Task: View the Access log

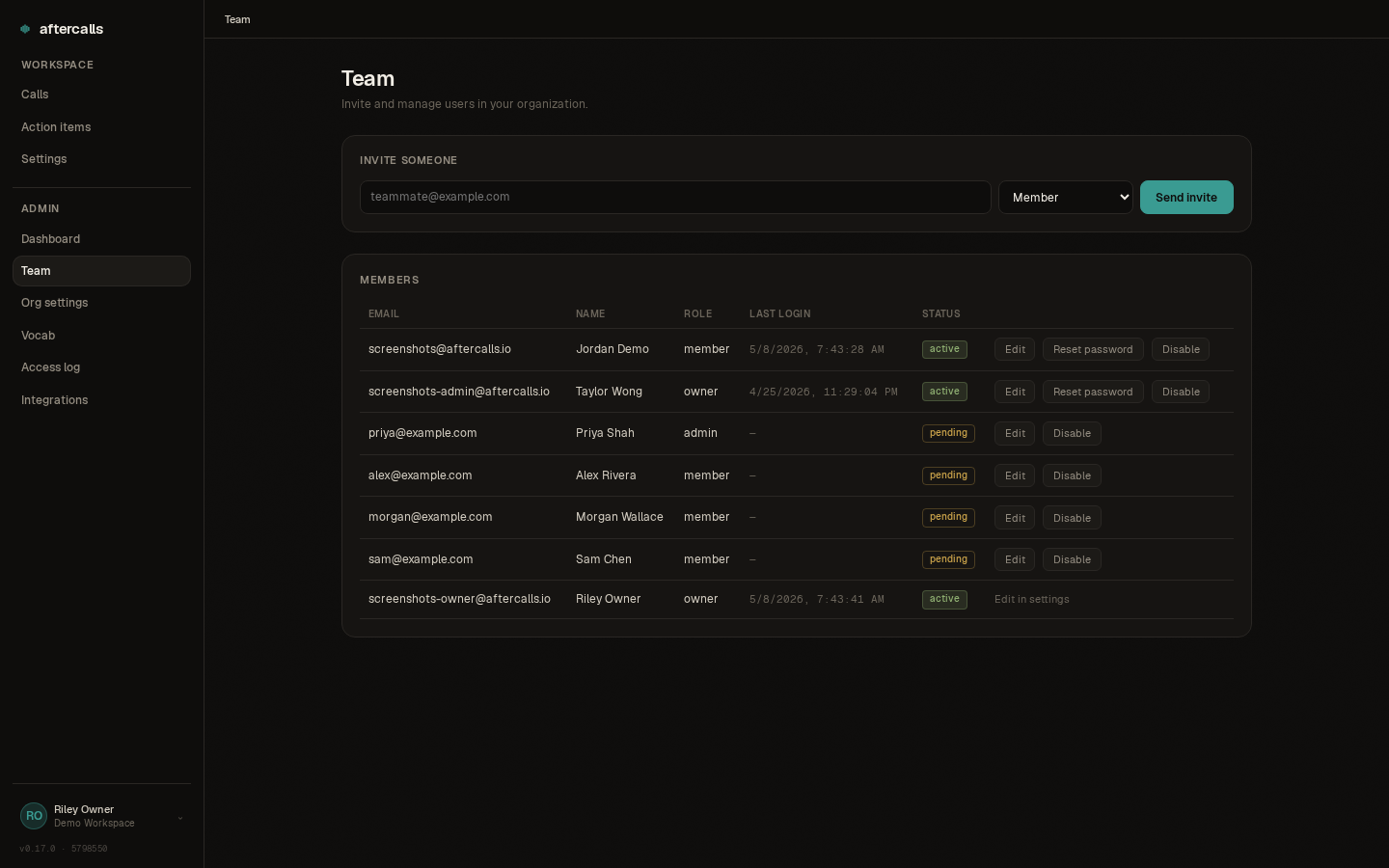Action: (x=101, y=367)
